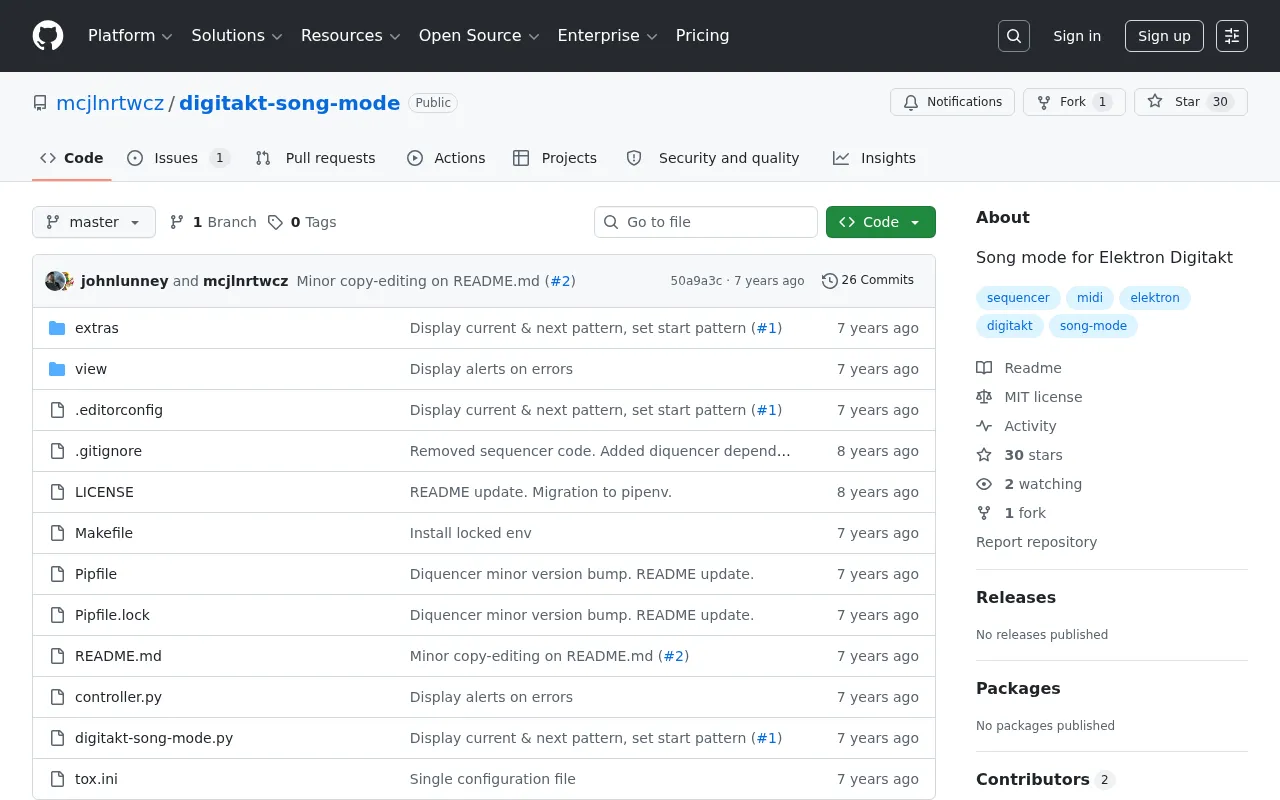The image size is (1280, 800).
Task: Select the sequencer topic tag
Action: click(x=1018, y=298)
